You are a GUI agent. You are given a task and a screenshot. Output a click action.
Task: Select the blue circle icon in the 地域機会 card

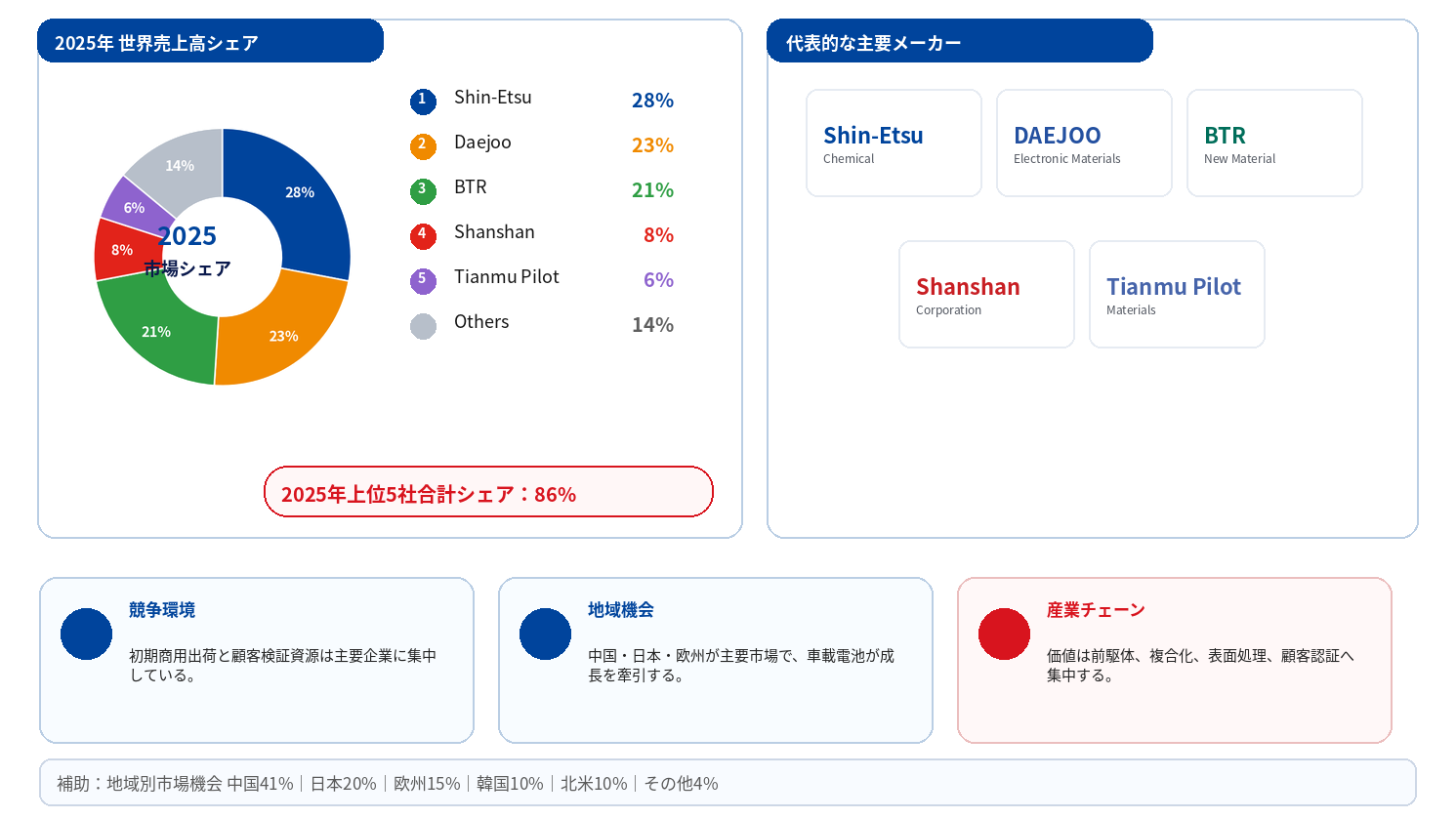545,634
